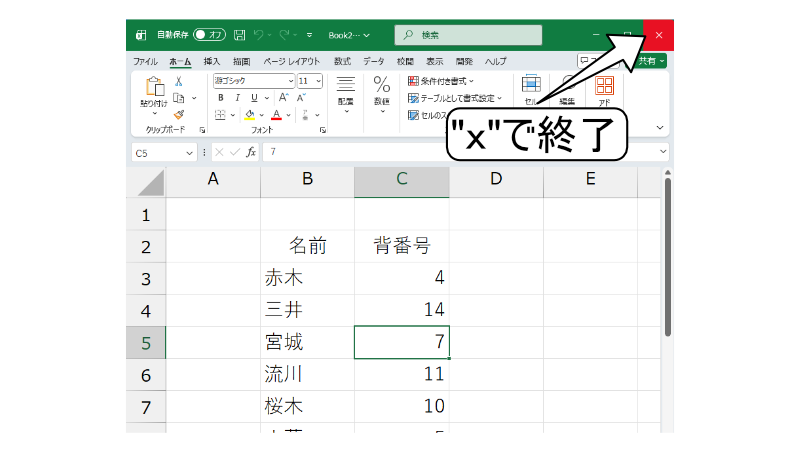Click the Number format percent icon
Image resolution: width=801 pixels, height=451 pixels.
coord(381,88)
